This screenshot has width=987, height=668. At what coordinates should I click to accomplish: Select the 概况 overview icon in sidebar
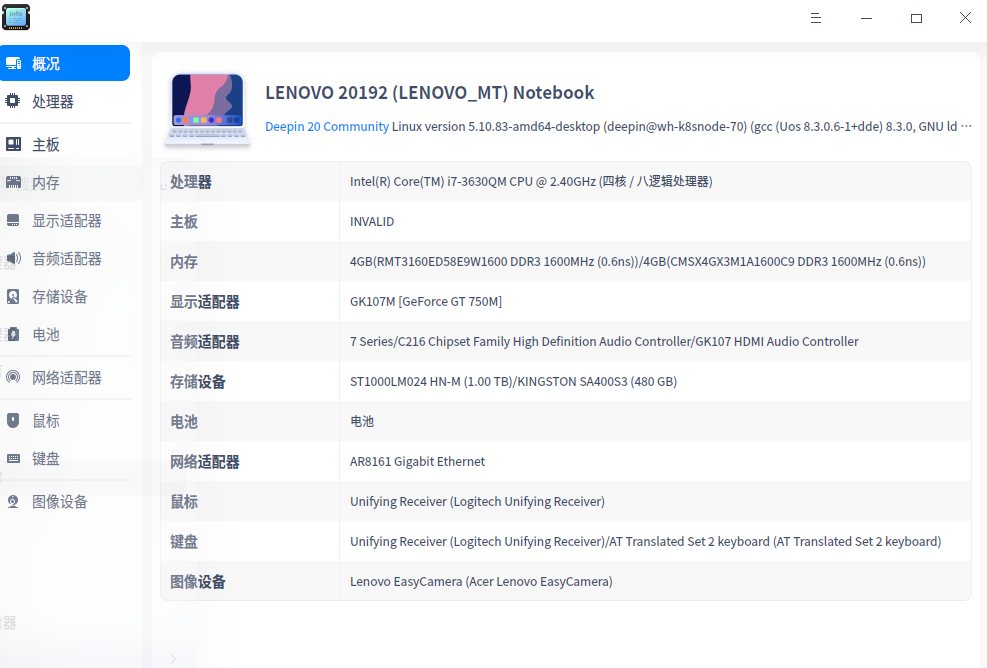click(x=13, y=63)
